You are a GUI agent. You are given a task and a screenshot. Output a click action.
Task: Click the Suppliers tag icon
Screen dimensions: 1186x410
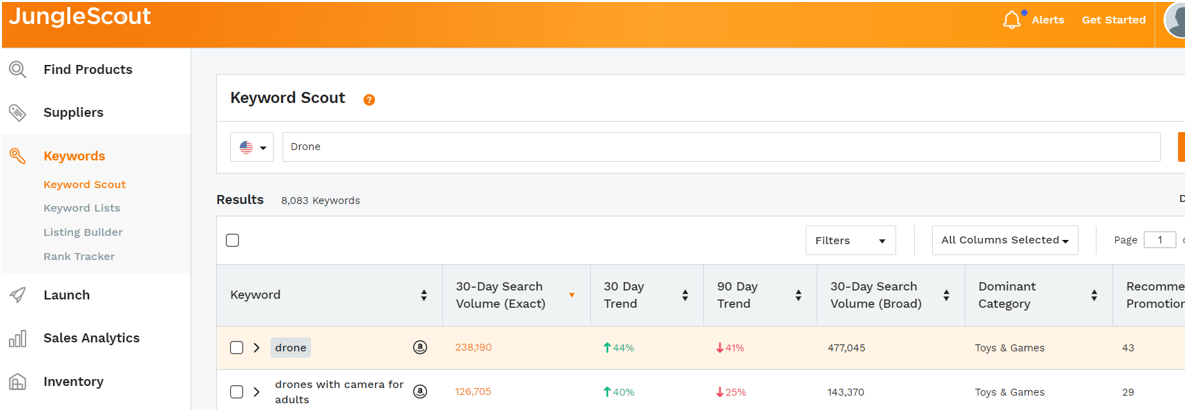pos(17,113)
